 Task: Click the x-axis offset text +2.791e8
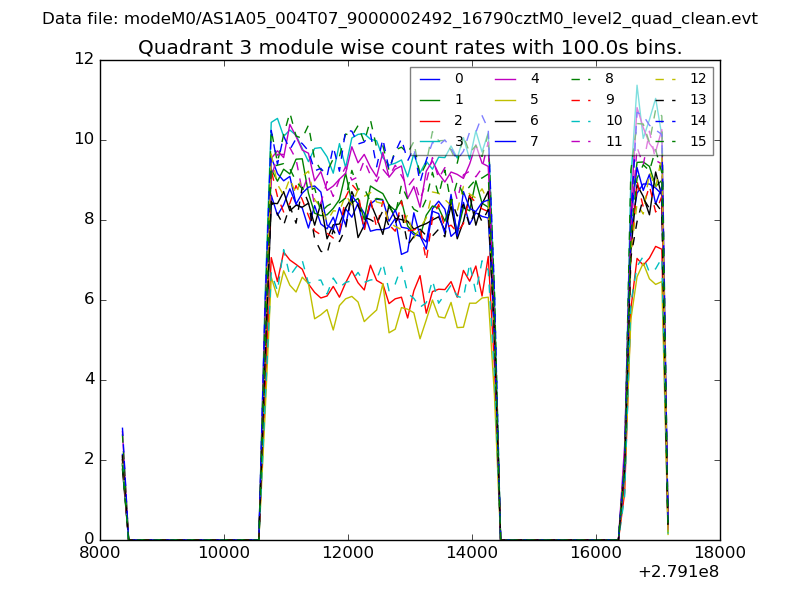(678, 573)
